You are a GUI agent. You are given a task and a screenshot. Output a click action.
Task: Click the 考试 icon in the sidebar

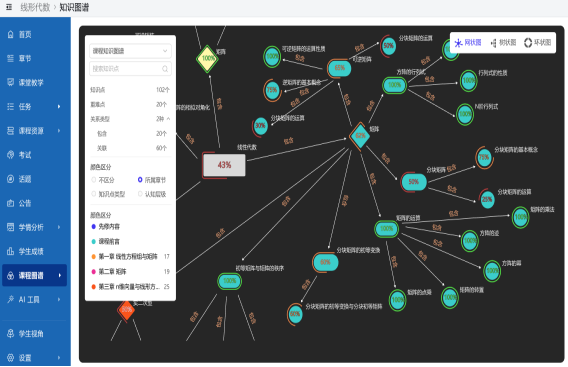tap(11, 155)
